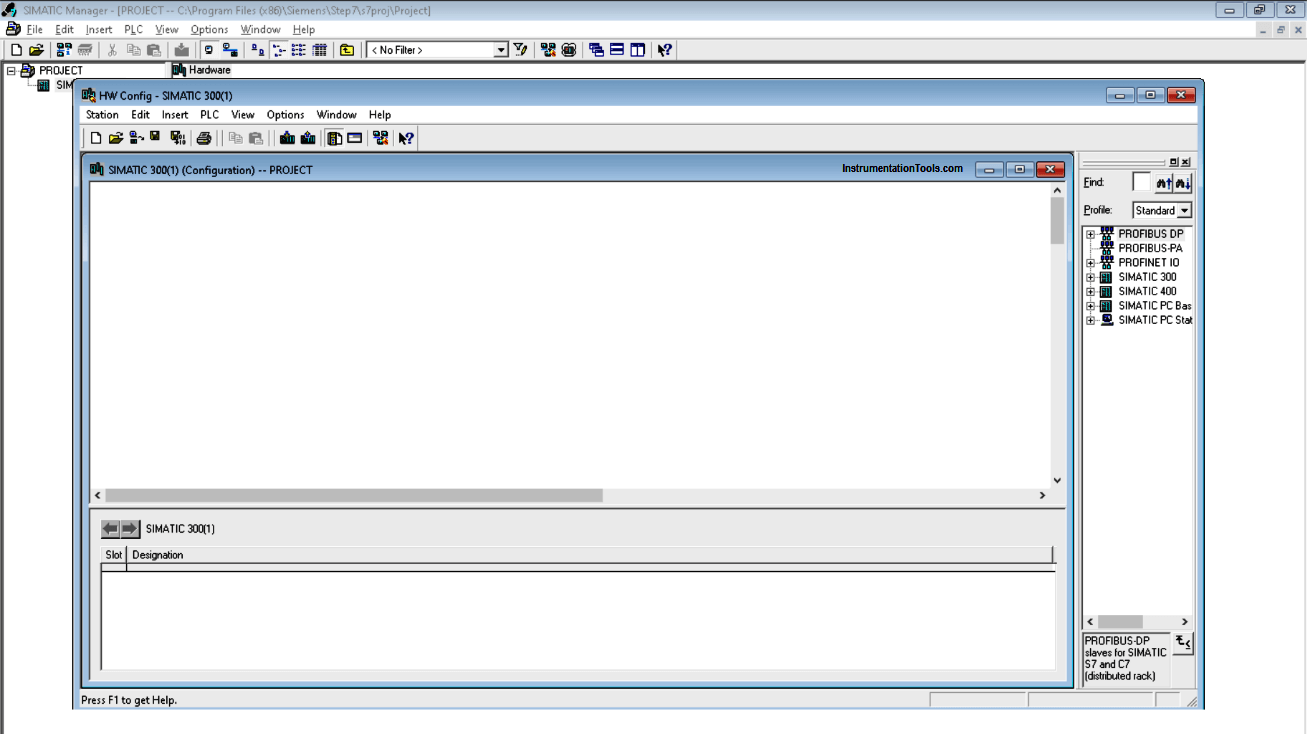1308x734 pixels.
Task: Click the configuration pane horizontal scrollbar thumb
Action: pos(354,496)
